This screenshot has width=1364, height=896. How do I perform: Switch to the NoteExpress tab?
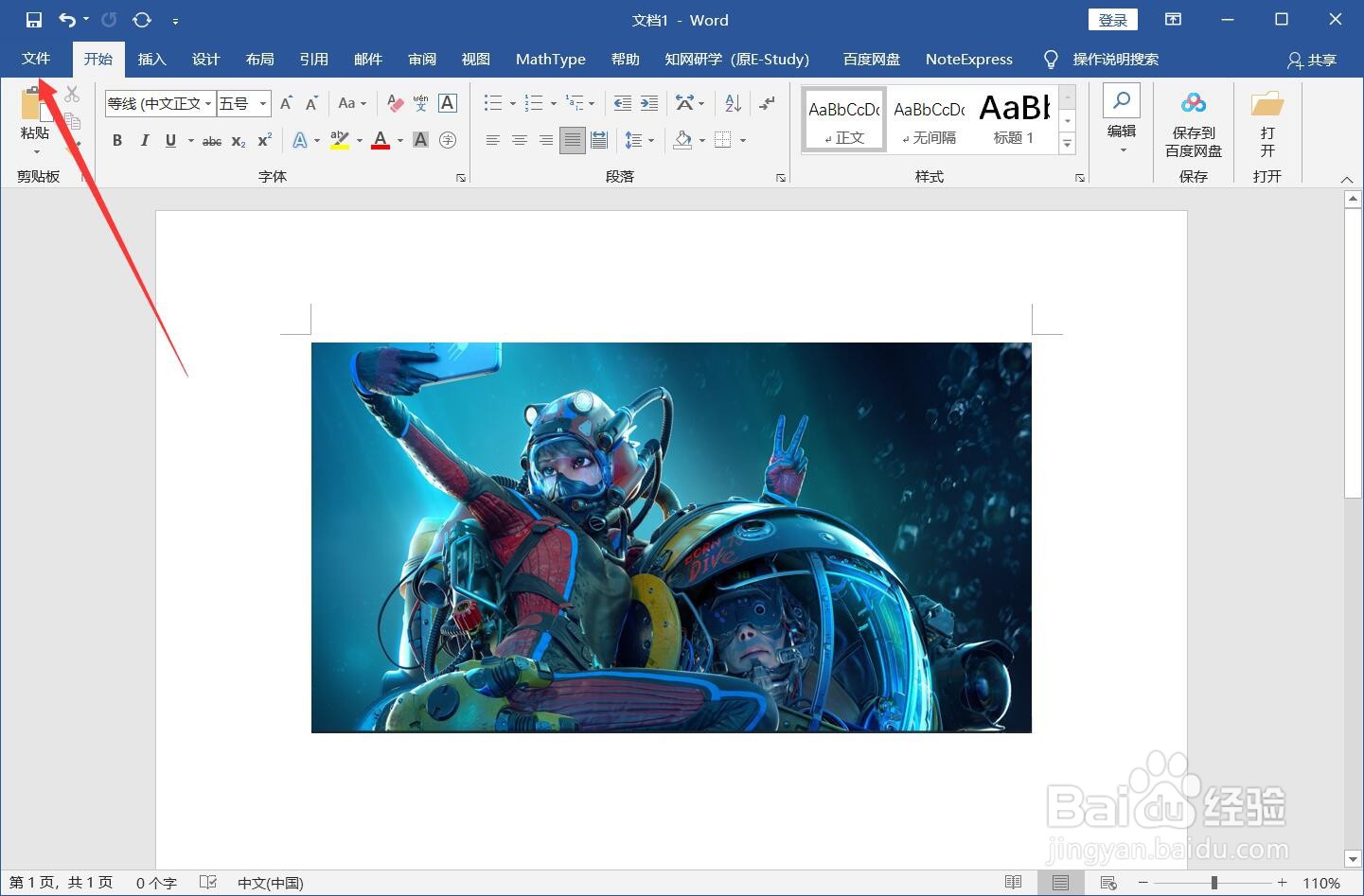968,59
